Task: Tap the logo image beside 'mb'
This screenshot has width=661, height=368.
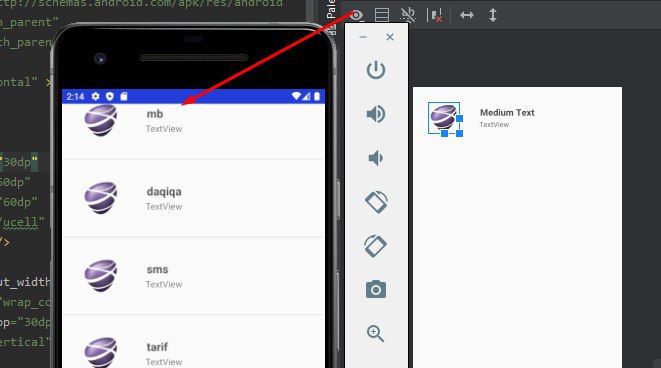Action: click(x=101, y=121)
